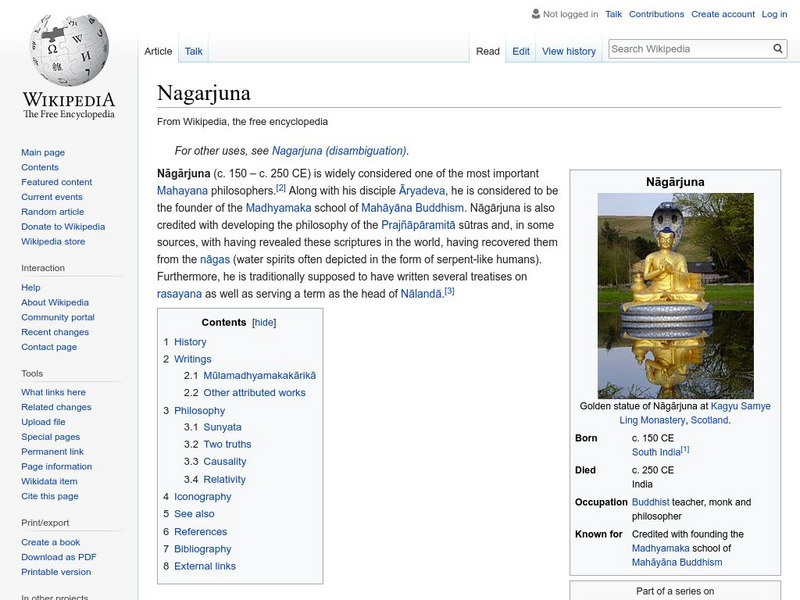Select the Edit tab
Image resolution: width=800 pixels, height=600 pixels.
point(521,51)
